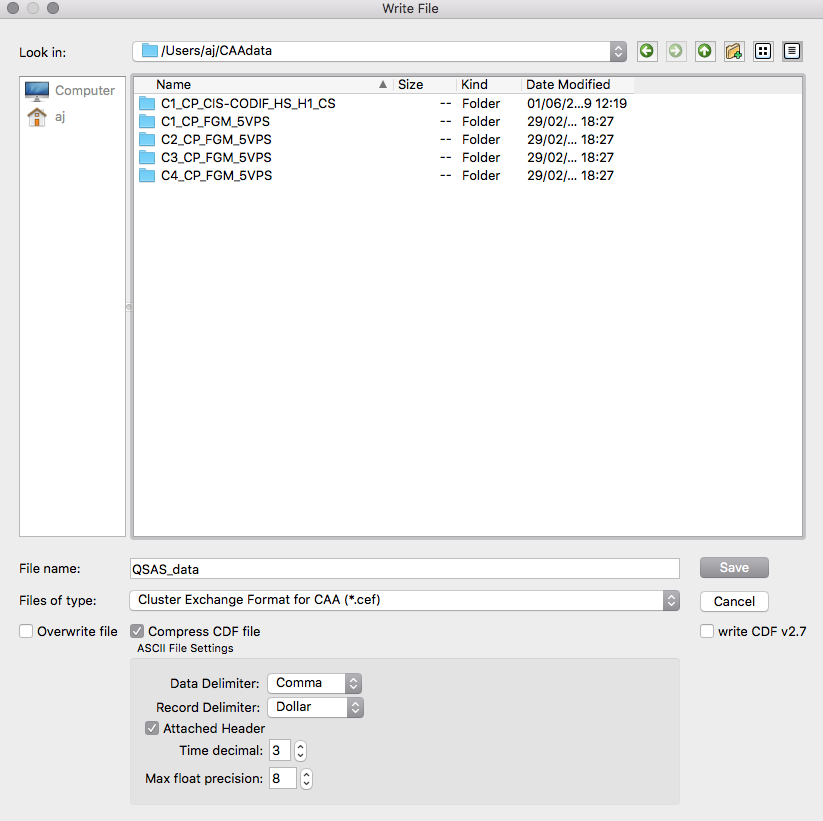
Task: Enable the Overwrite file checkbox
Action: 26,632
